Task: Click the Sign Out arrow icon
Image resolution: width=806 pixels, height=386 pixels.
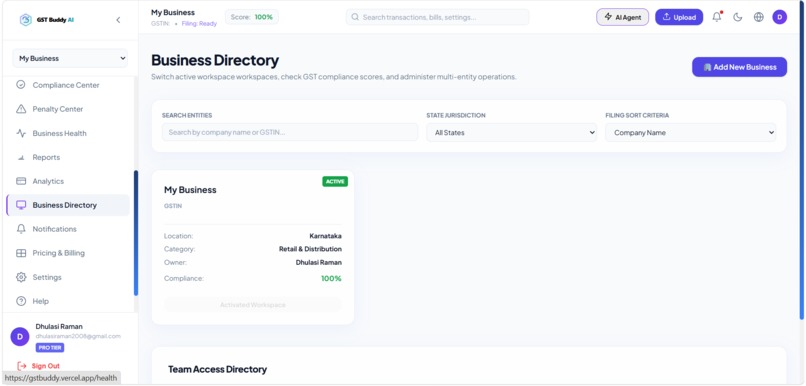Action: point(22,366)
